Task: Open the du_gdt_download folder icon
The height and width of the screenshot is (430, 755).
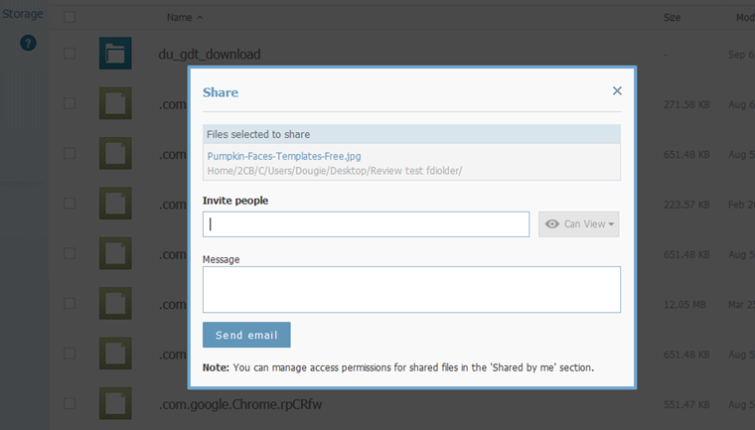Action: (x=116, y=53)
